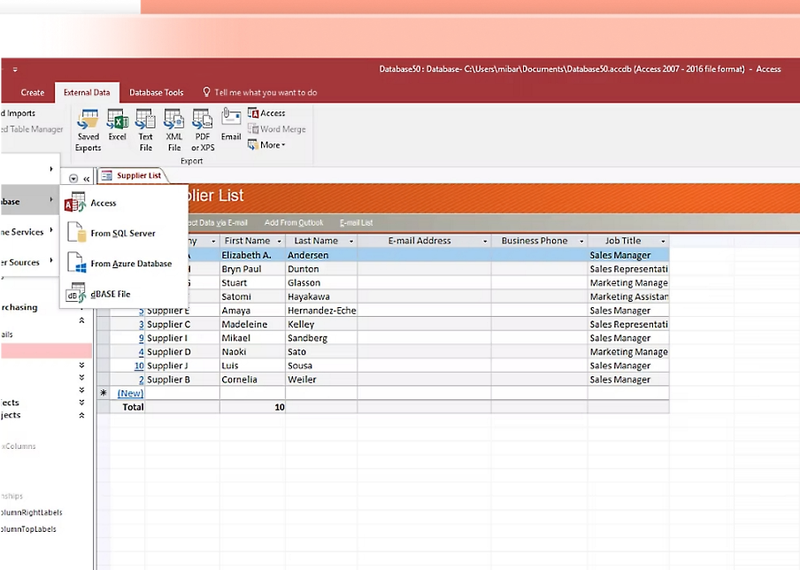Open supplier ID 9 link

pos(141,338)
